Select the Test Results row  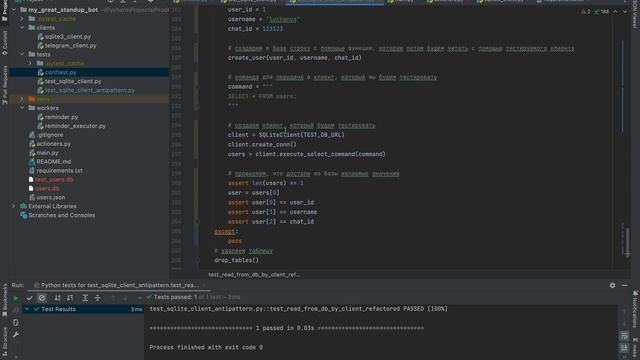click(x=83, y=309)
